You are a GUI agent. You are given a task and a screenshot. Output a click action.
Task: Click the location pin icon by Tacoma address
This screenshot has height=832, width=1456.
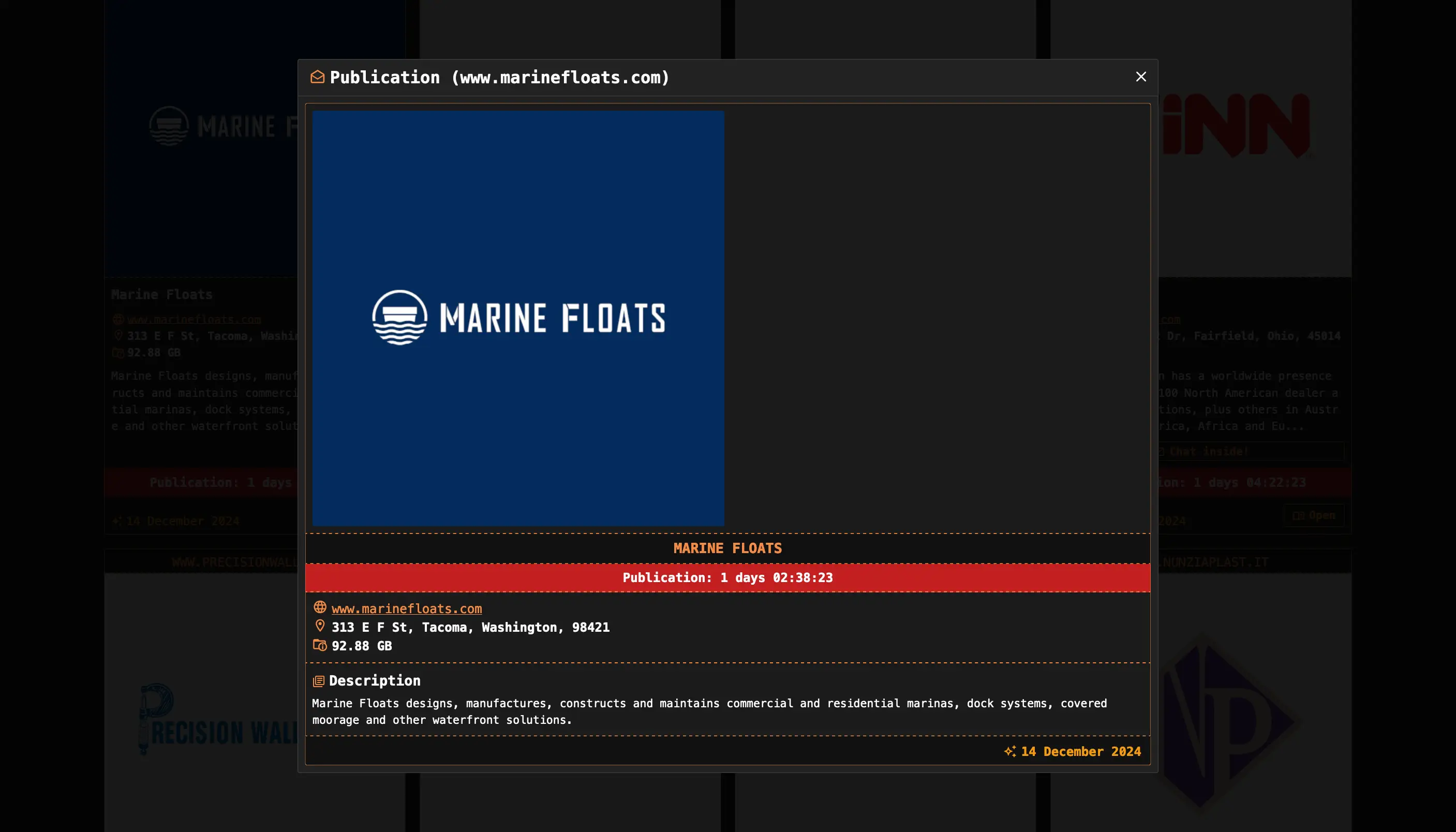(x=320, y=626)
